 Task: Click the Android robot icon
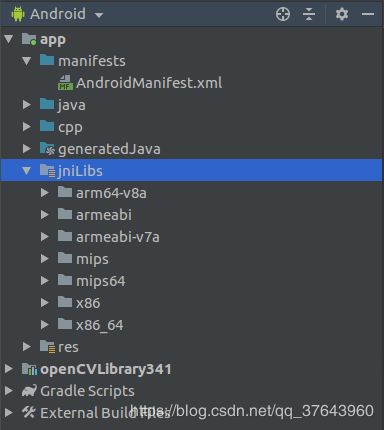click(18, 14)
